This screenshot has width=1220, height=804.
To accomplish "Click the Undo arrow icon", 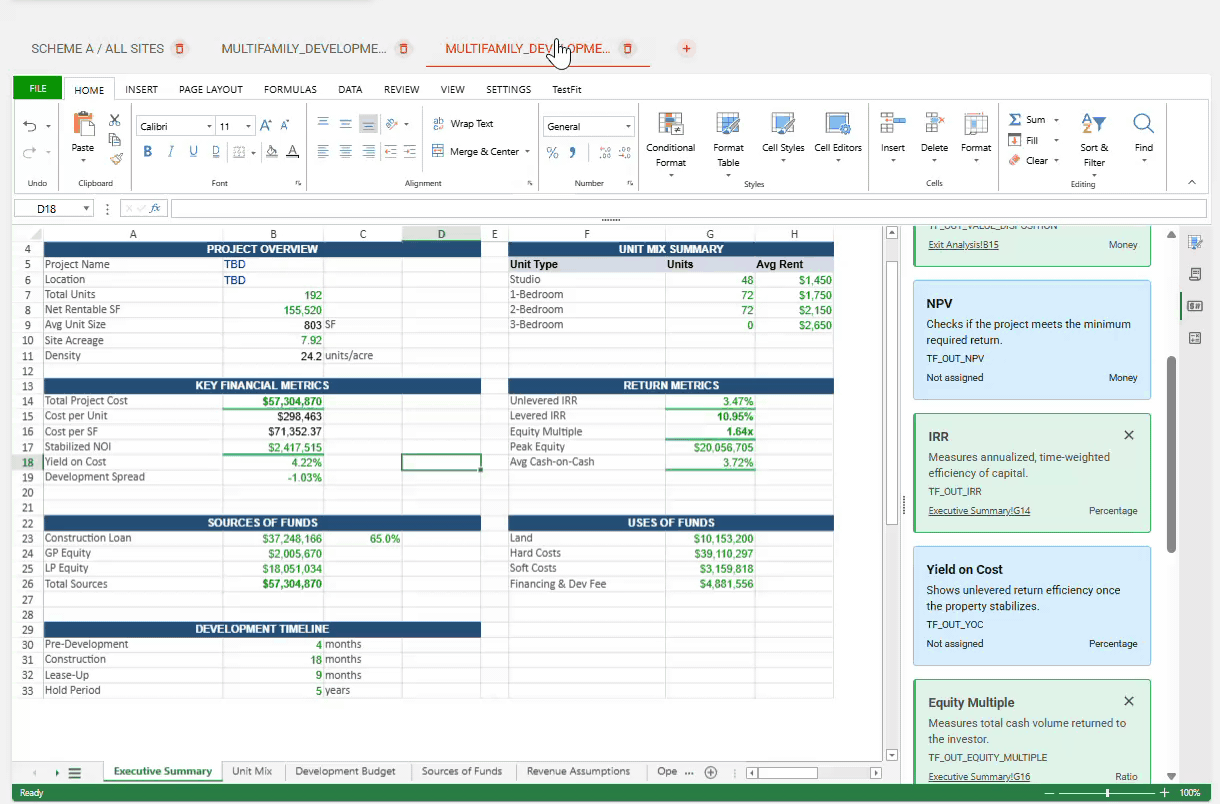I will pos(30,126).
